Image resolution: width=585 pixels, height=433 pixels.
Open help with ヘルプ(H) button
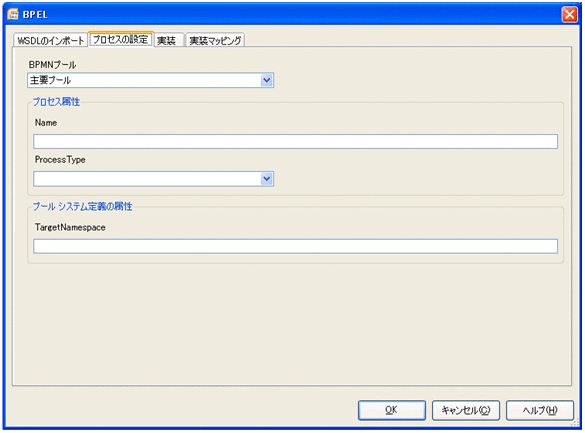[x=539, y=410]
